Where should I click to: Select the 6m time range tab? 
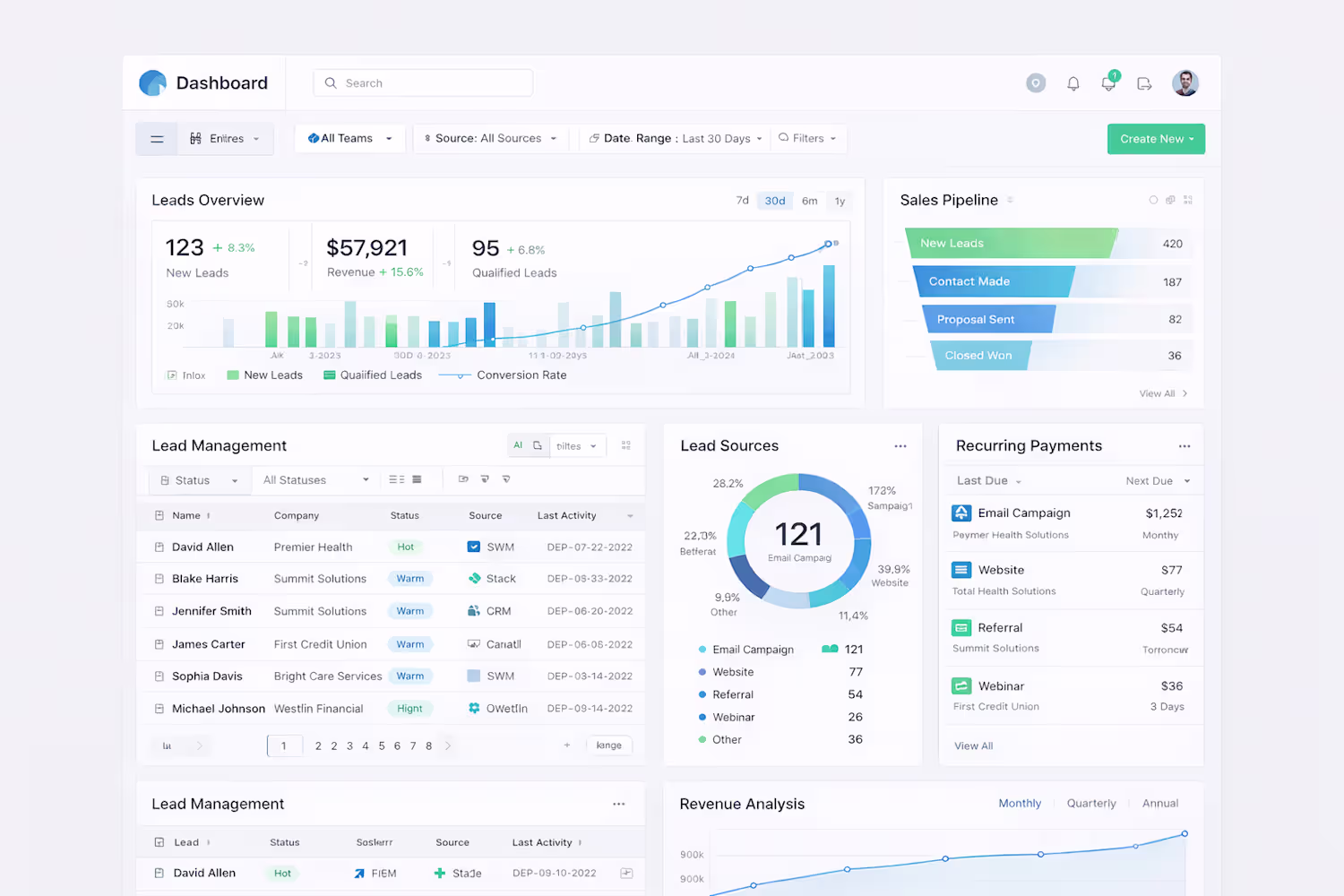coord(809,201)
